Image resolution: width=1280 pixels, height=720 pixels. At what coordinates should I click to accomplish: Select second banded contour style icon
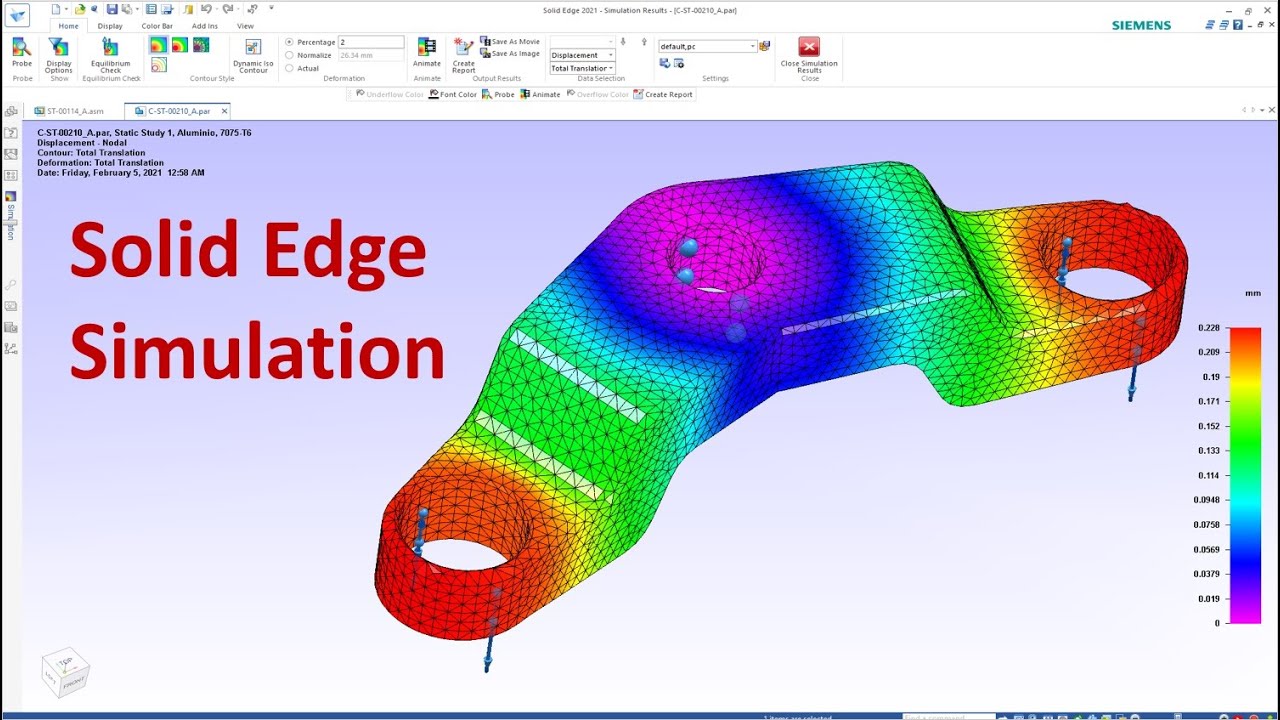180,45
